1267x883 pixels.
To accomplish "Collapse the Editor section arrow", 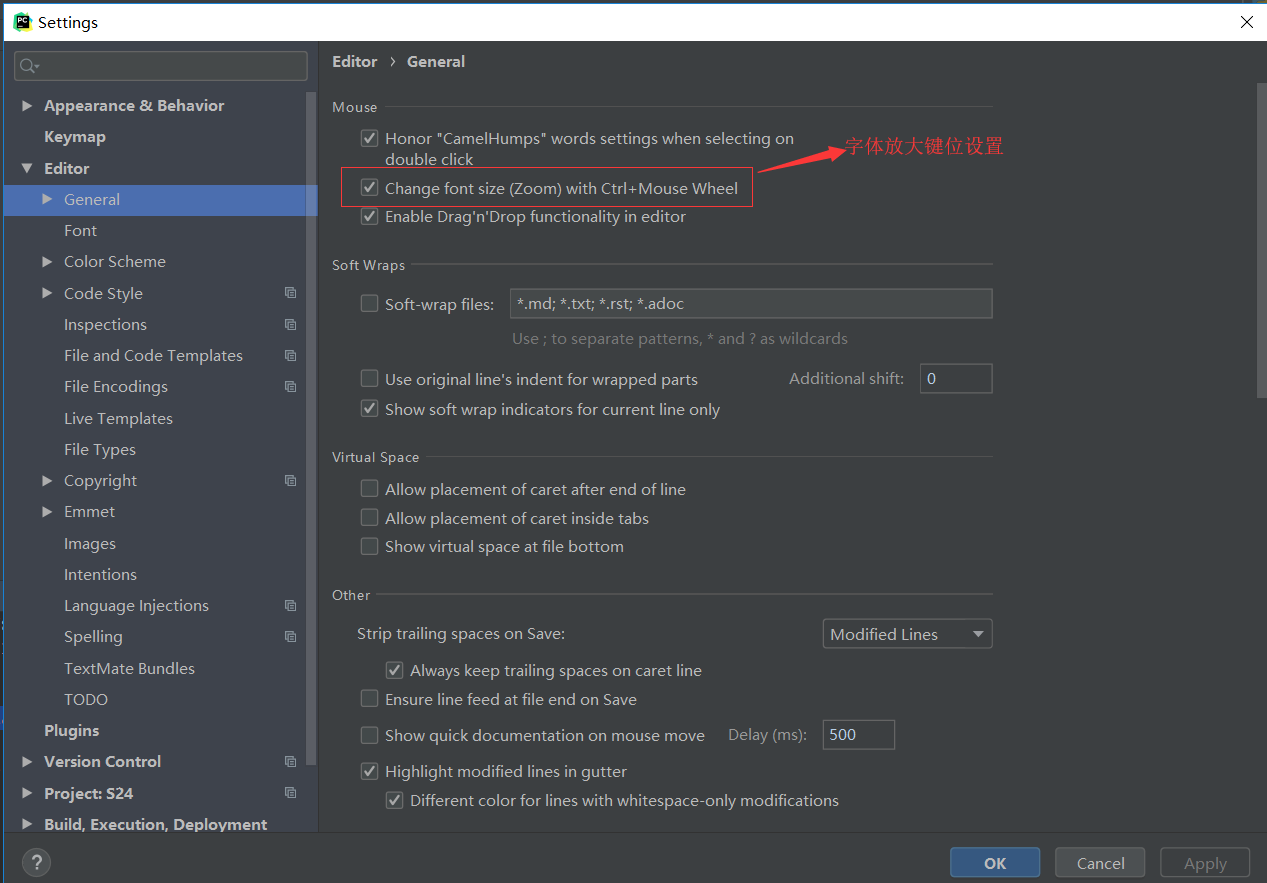I will [27, 168].
